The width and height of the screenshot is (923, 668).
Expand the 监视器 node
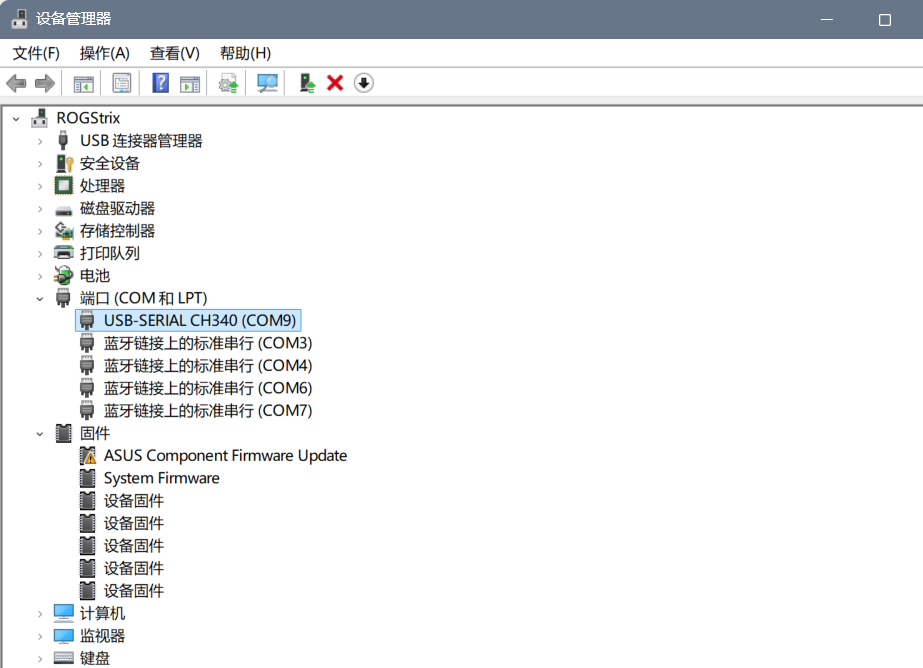(40, 636)
